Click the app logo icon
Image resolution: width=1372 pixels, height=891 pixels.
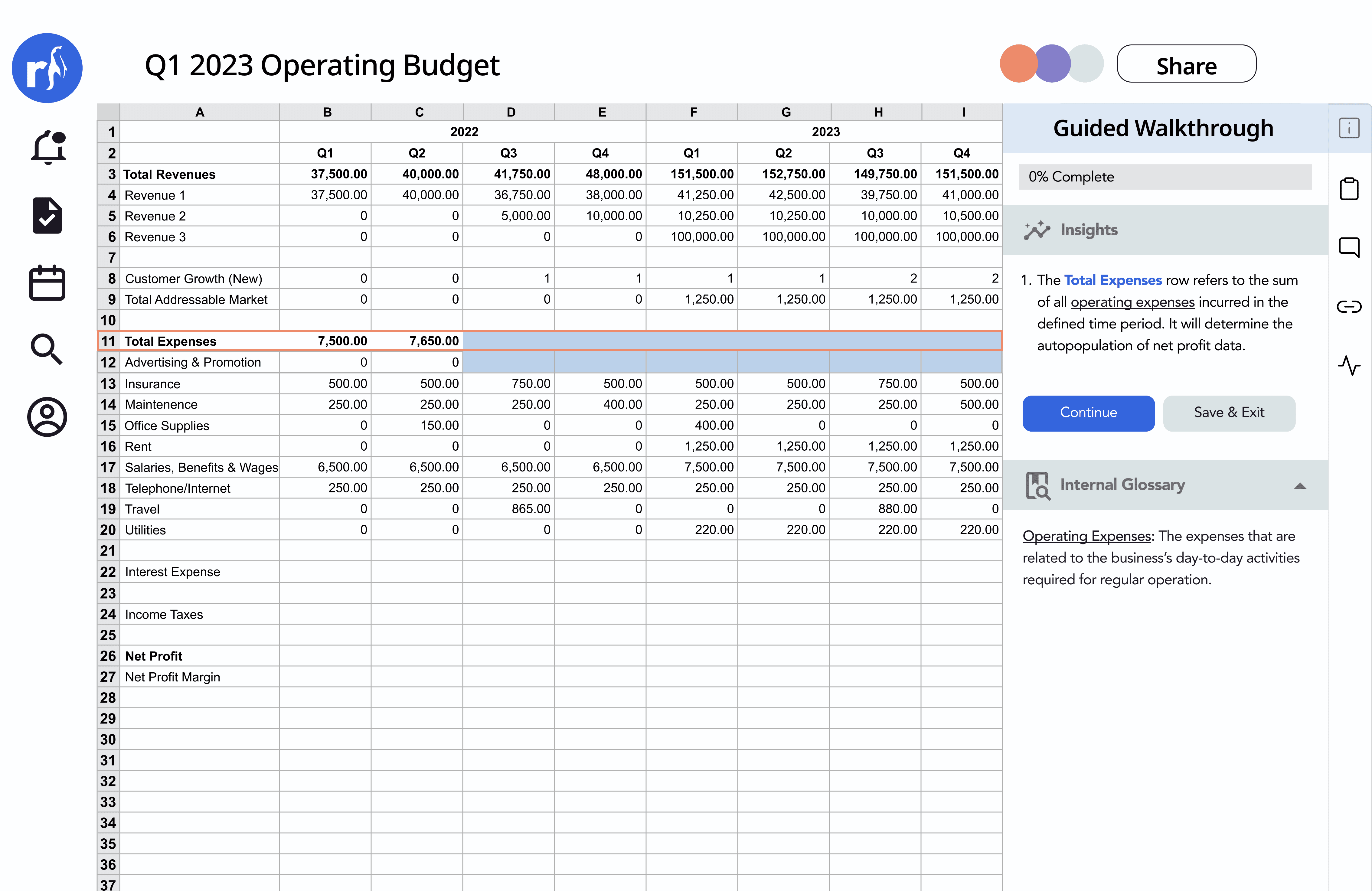[47, 68]
